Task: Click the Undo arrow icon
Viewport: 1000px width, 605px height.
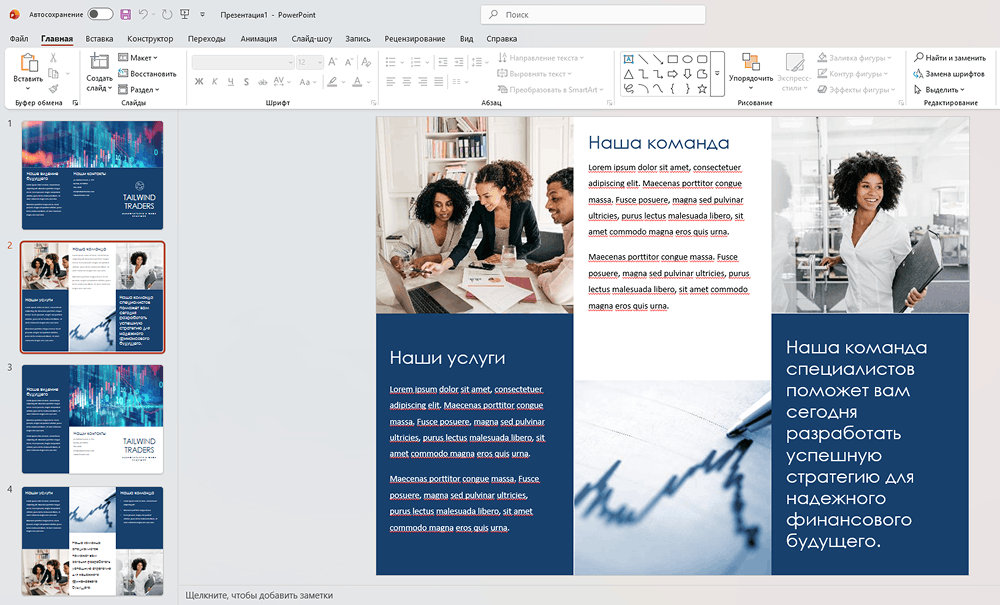Action: 143,14
